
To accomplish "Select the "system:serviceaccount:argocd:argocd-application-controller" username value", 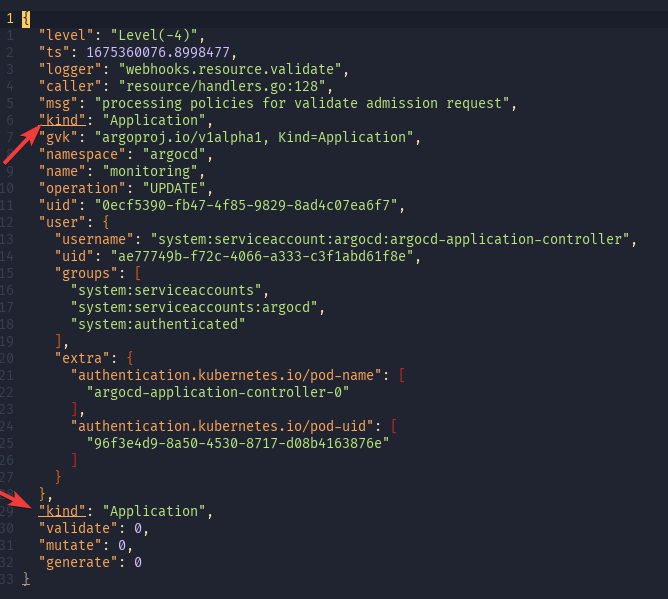I will [389, 239].
